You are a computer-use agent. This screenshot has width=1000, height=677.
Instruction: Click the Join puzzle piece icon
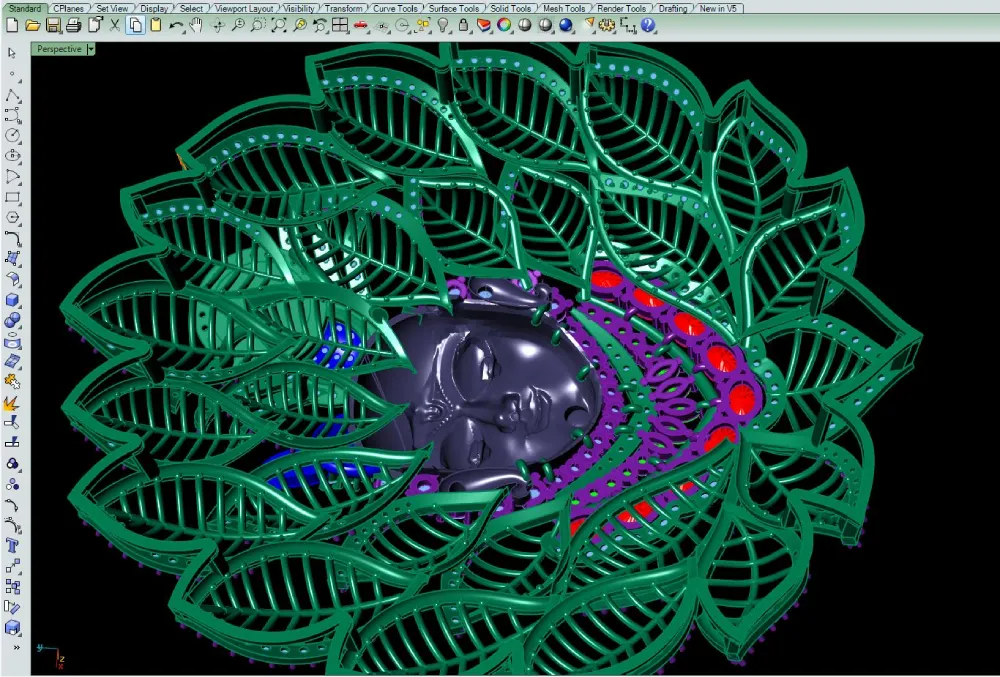click(12, 381)
